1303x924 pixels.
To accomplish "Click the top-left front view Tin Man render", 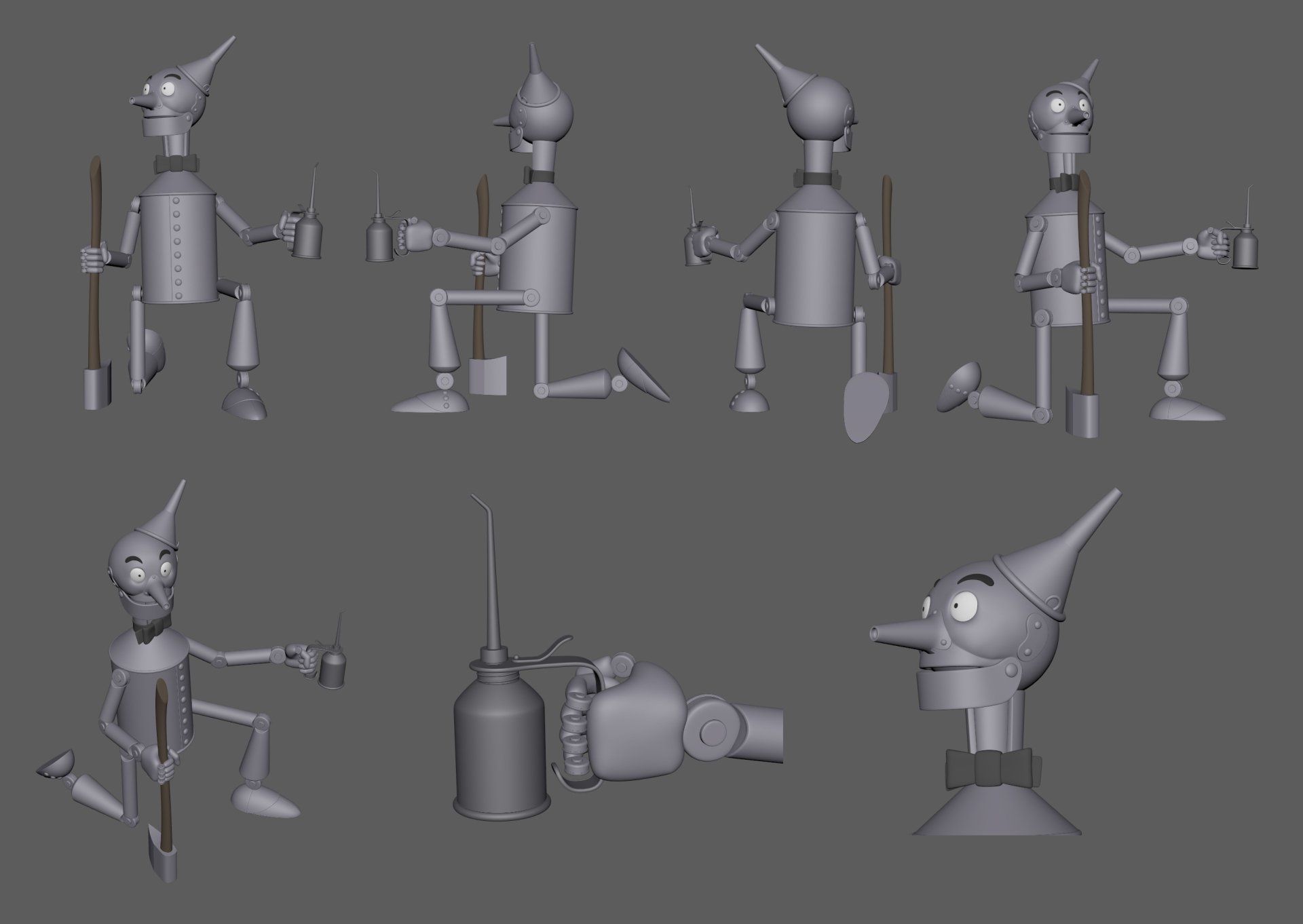I will point(180,231).
